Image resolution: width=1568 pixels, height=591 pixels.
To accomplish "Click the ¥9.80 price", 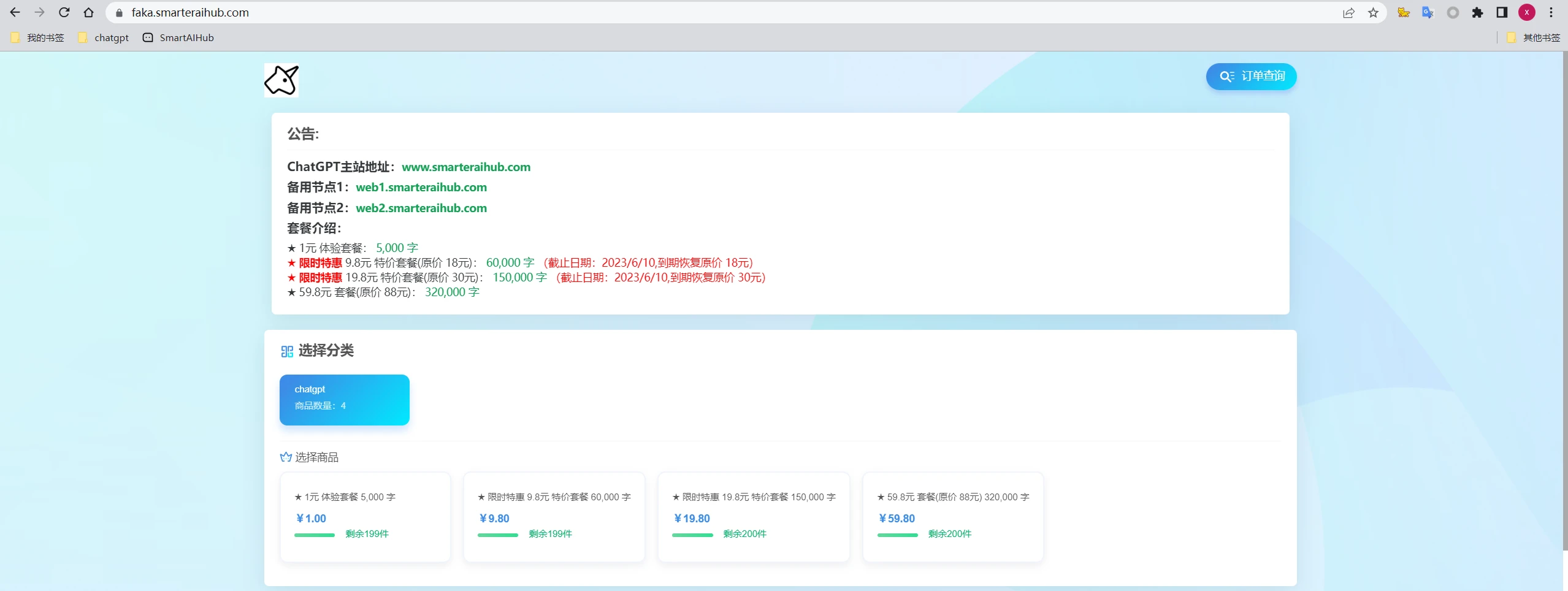I will coord(494,519).
